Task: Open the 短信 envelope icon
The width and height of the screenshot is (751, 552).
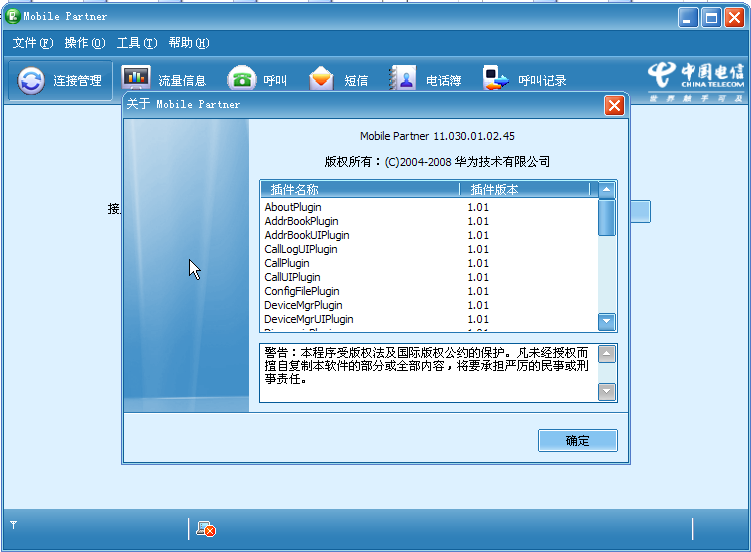Action: 321,78
